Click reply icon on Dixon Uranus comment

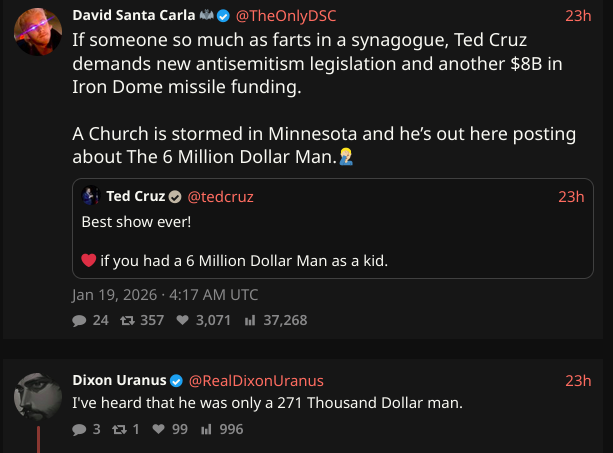click(80, 429)
